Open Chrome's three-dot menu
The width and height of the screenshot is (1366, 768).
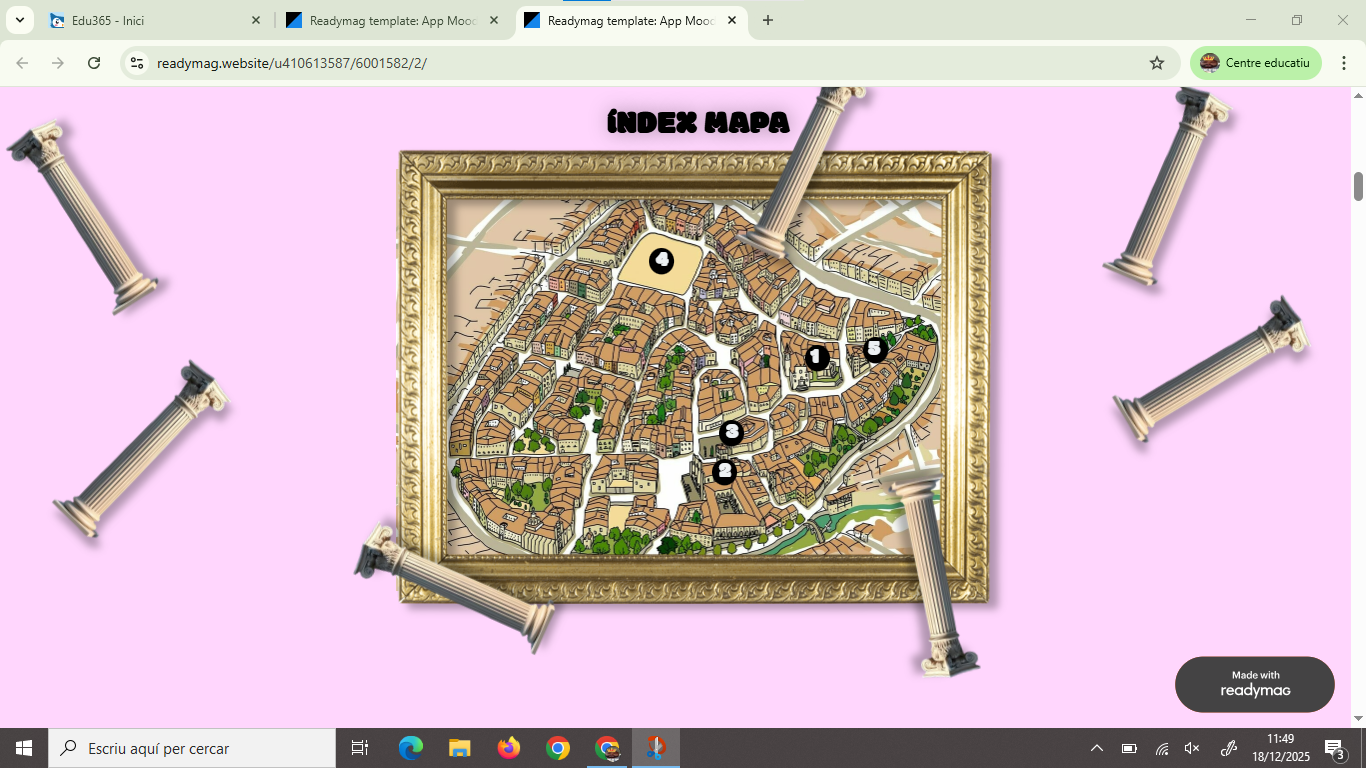[1344, 63]
